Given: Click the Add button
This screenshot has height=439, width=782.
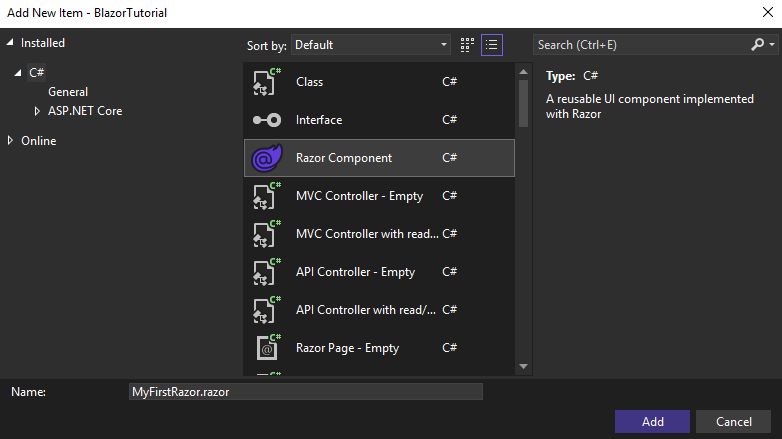Looking at the screenshot, I should pyautogui.click(x=652, y=422).
